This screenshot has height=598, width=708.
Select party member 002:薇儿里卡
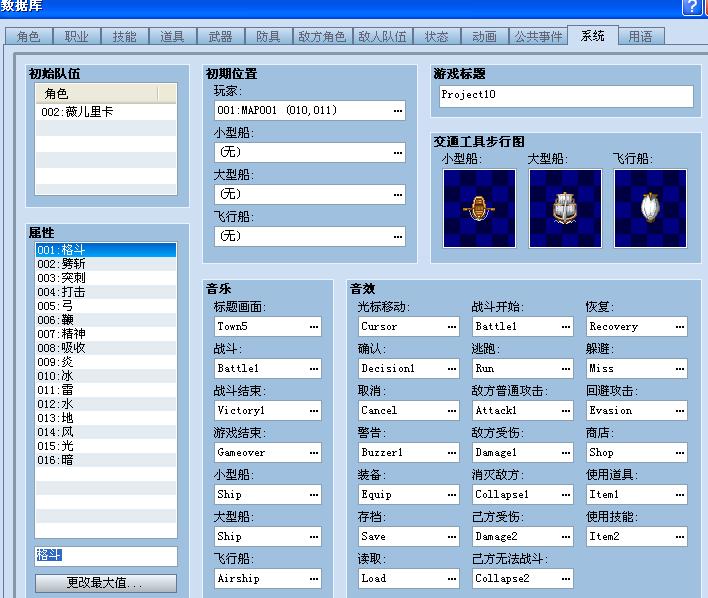[x=106, y=112]
